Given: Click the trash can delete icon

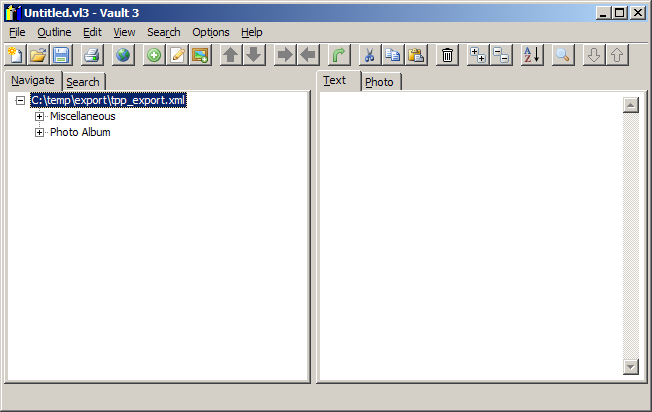Looking at the screenshot, I should coord(448,55).
